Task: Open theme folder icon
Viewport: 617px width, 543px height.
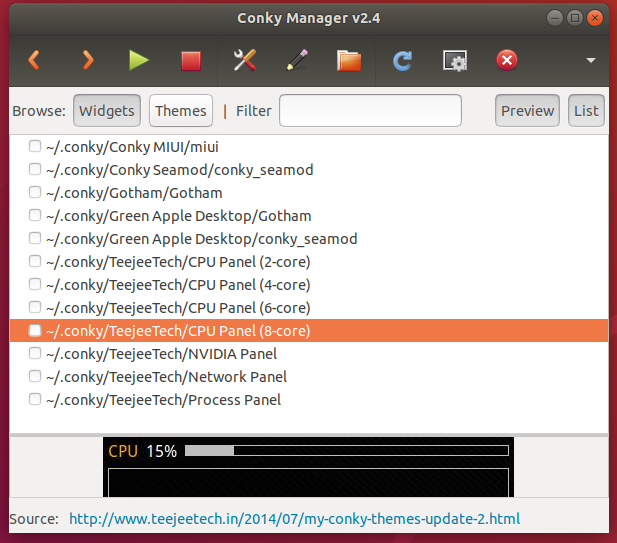Action: click(x=349, y=61)
